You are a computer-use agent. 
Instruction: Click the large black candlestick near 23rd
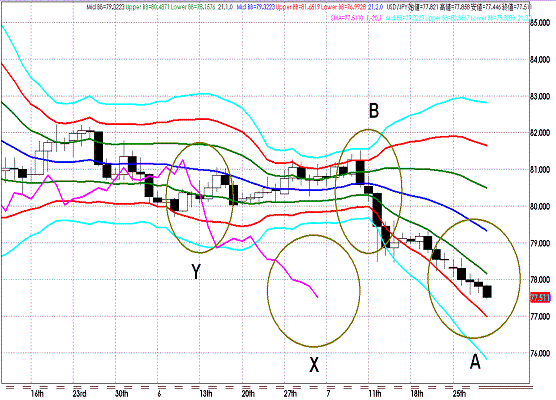click(x=98, y=148)
